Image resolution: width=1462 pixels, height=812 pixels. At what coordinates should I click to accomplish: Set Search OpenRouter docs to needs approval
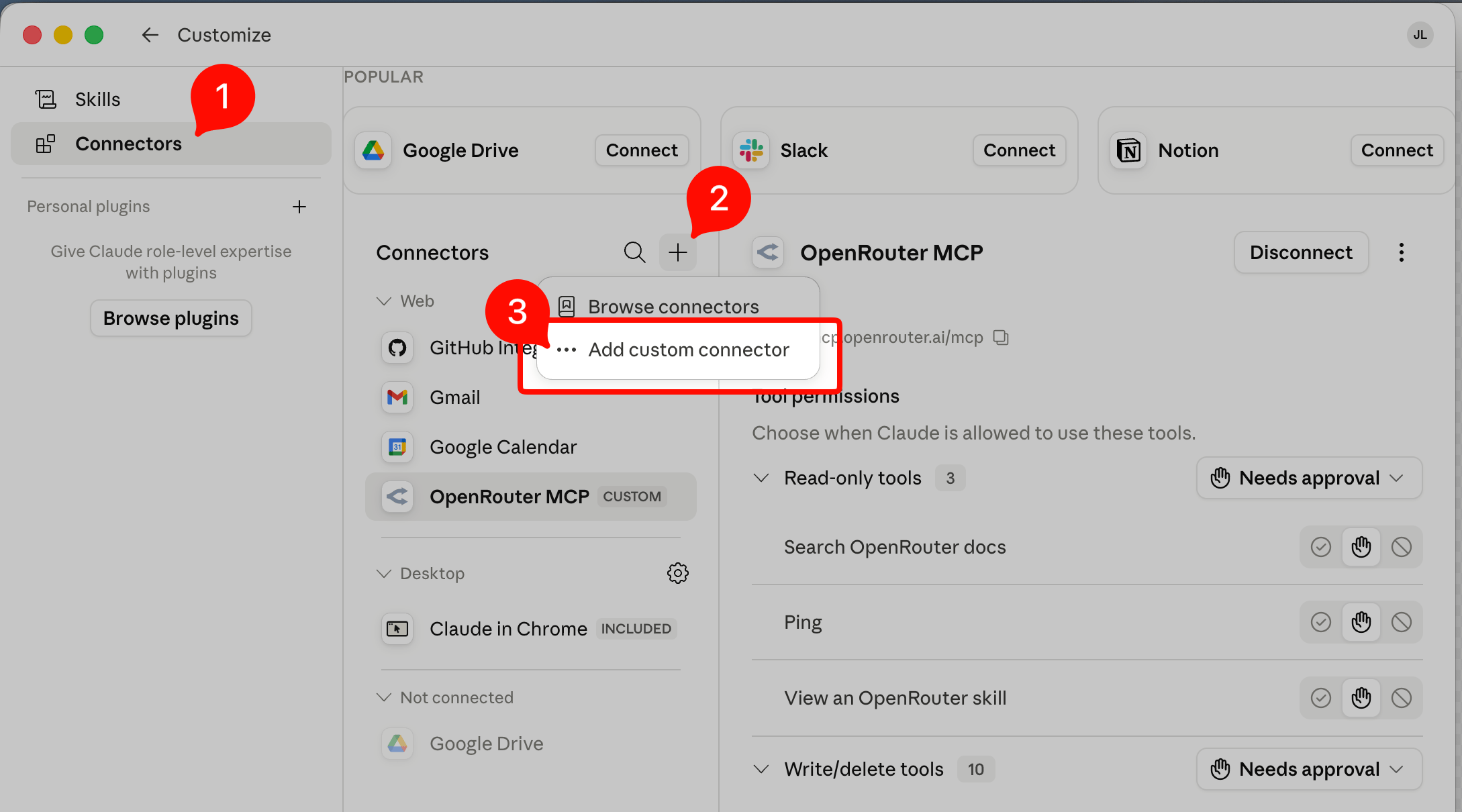(1361, 547)
